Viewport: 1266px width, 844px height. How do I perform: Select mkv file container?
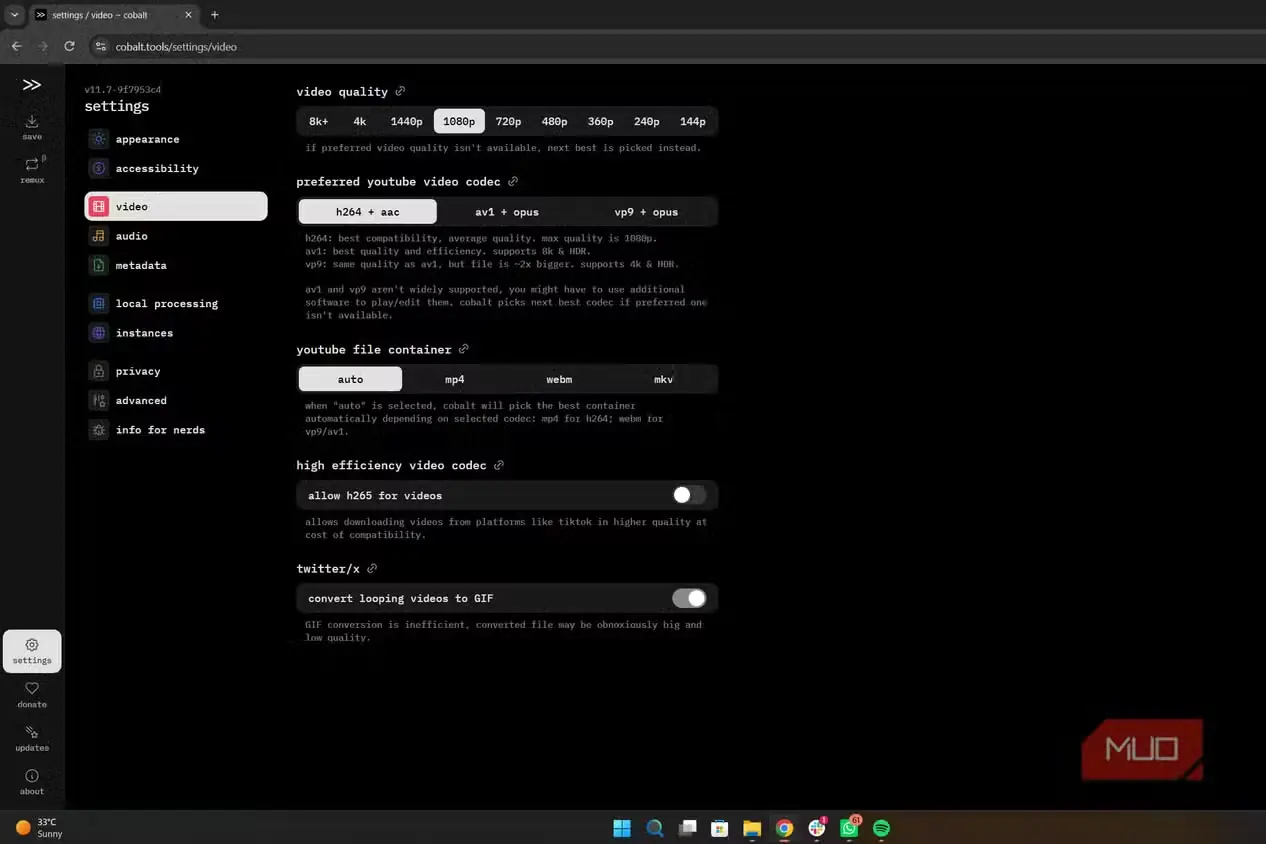pyautogui.click(x=663, y=379)
